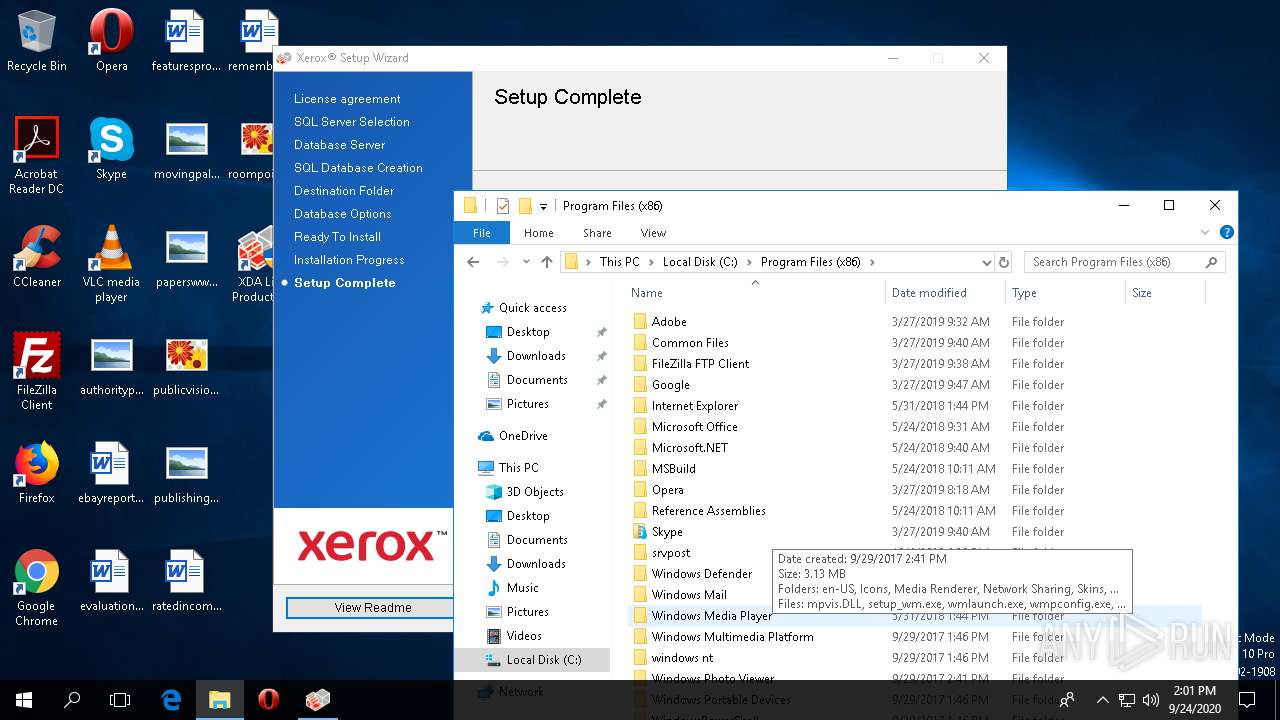Image resolution: width=1280 pixels, height=720 pixels.
Task: Select the Internet Explorer folder
Action: [x=694, y=406]
